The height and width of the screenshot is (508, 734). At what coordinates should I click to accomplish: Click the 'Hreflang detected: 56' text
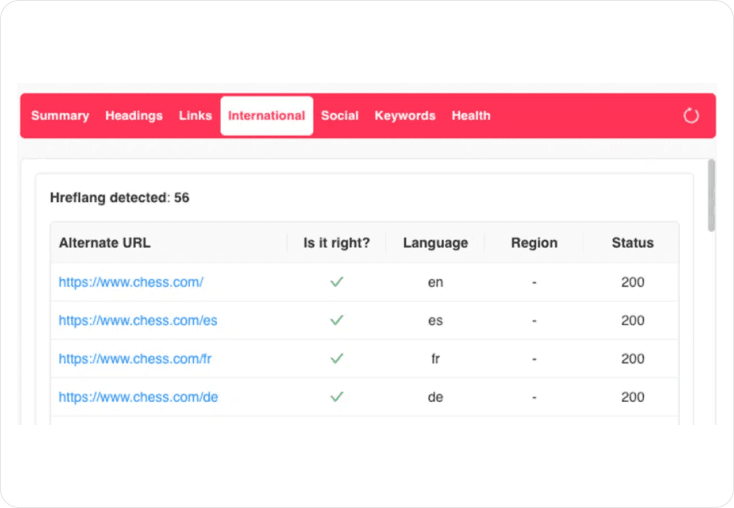click(x=120, y=198)
